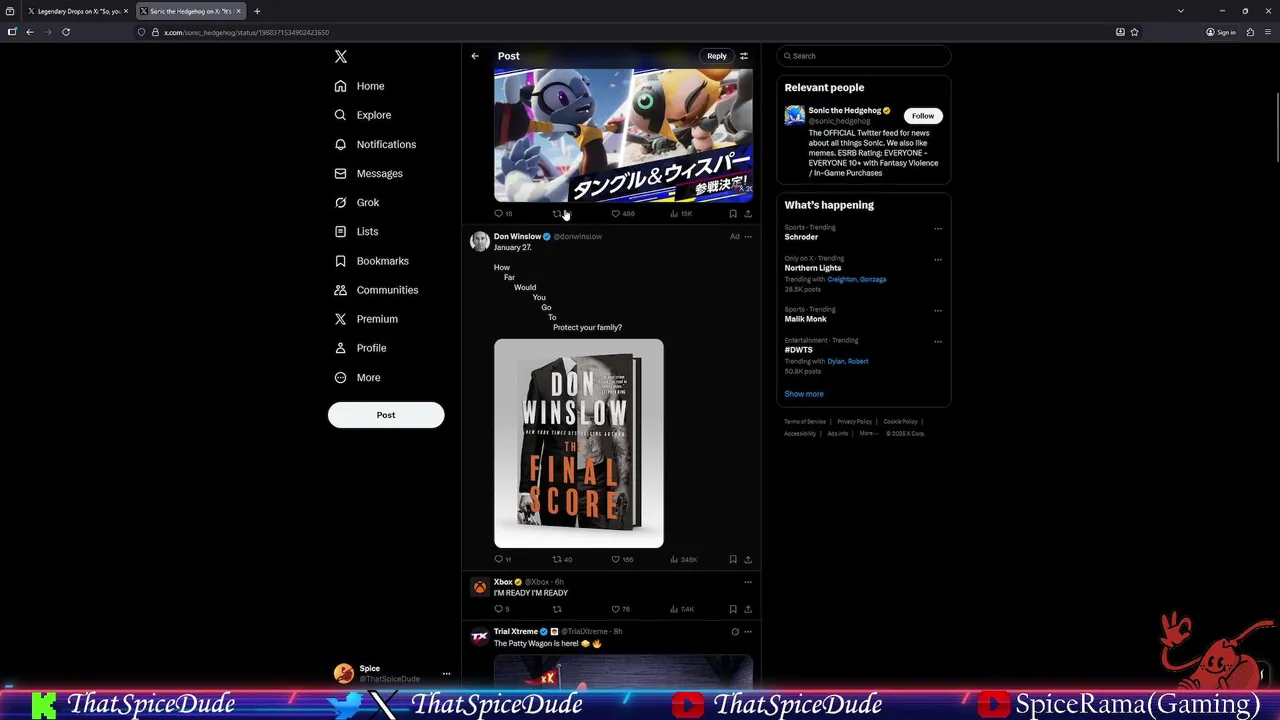The image size is (1280, 720).
Task: Open options for Schroder trend
Action: click(938, 228)
